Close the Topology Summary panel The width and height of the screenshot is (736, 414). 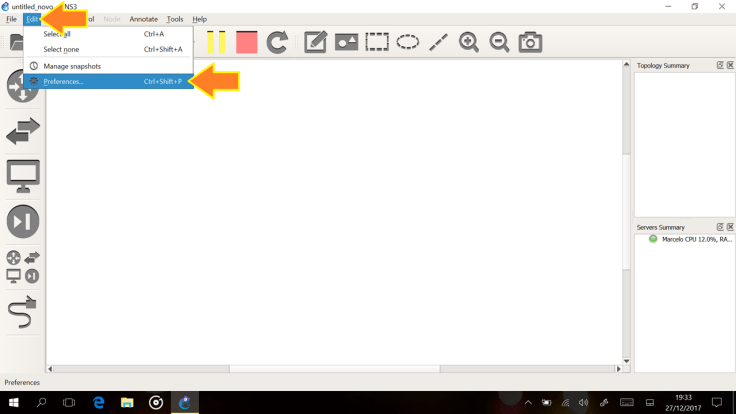pos(730,66)
